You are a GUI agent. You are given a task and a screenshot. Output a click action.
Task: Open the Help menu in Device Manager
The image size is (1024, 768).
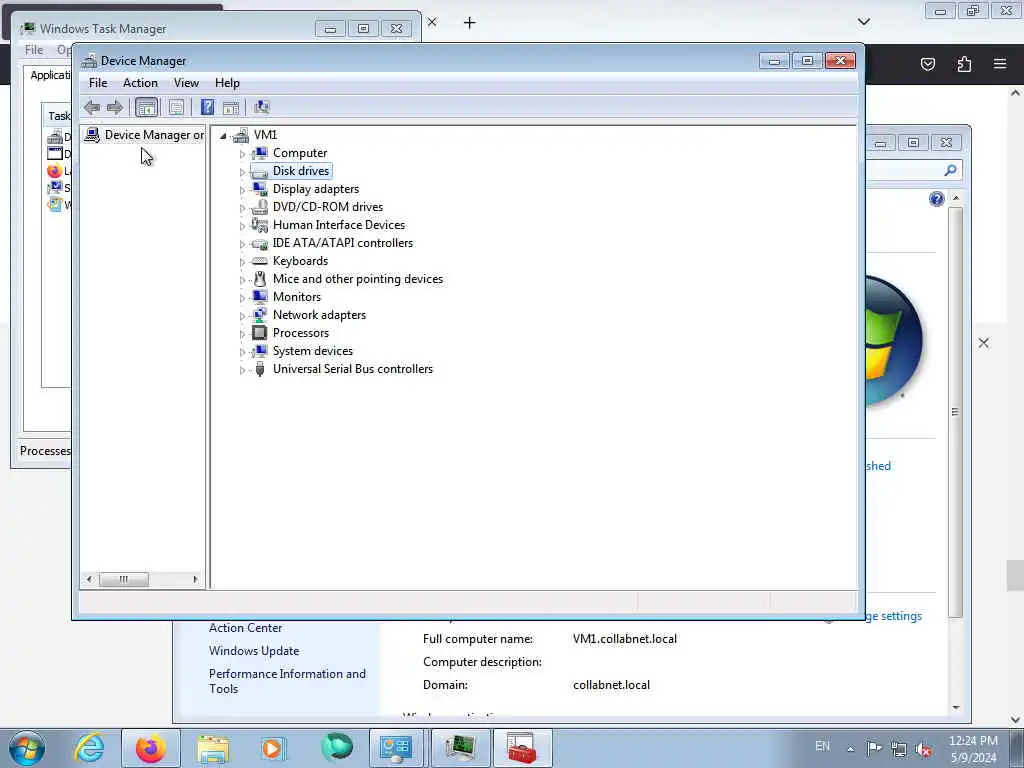tap(227, 83)
